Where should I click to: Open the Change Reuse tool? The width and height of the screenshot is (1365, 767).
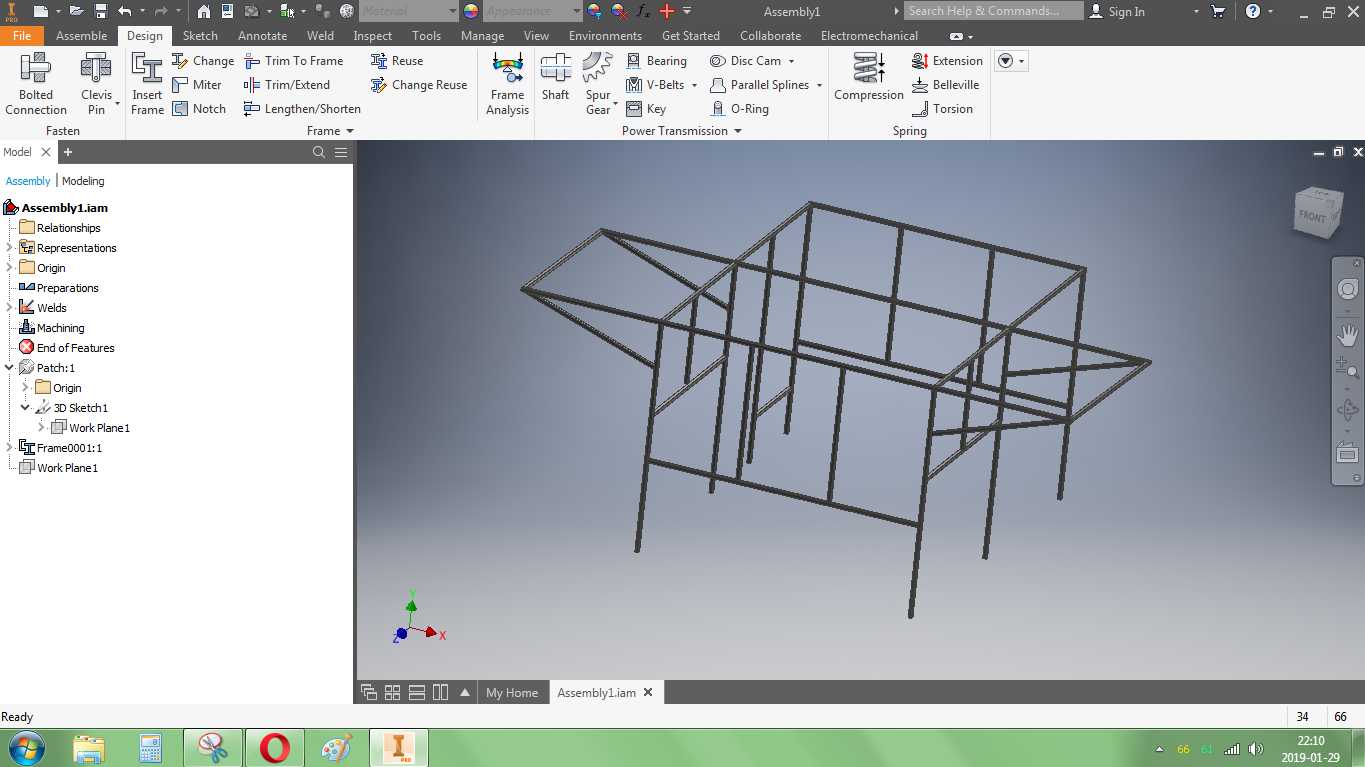tap(419, 85)
